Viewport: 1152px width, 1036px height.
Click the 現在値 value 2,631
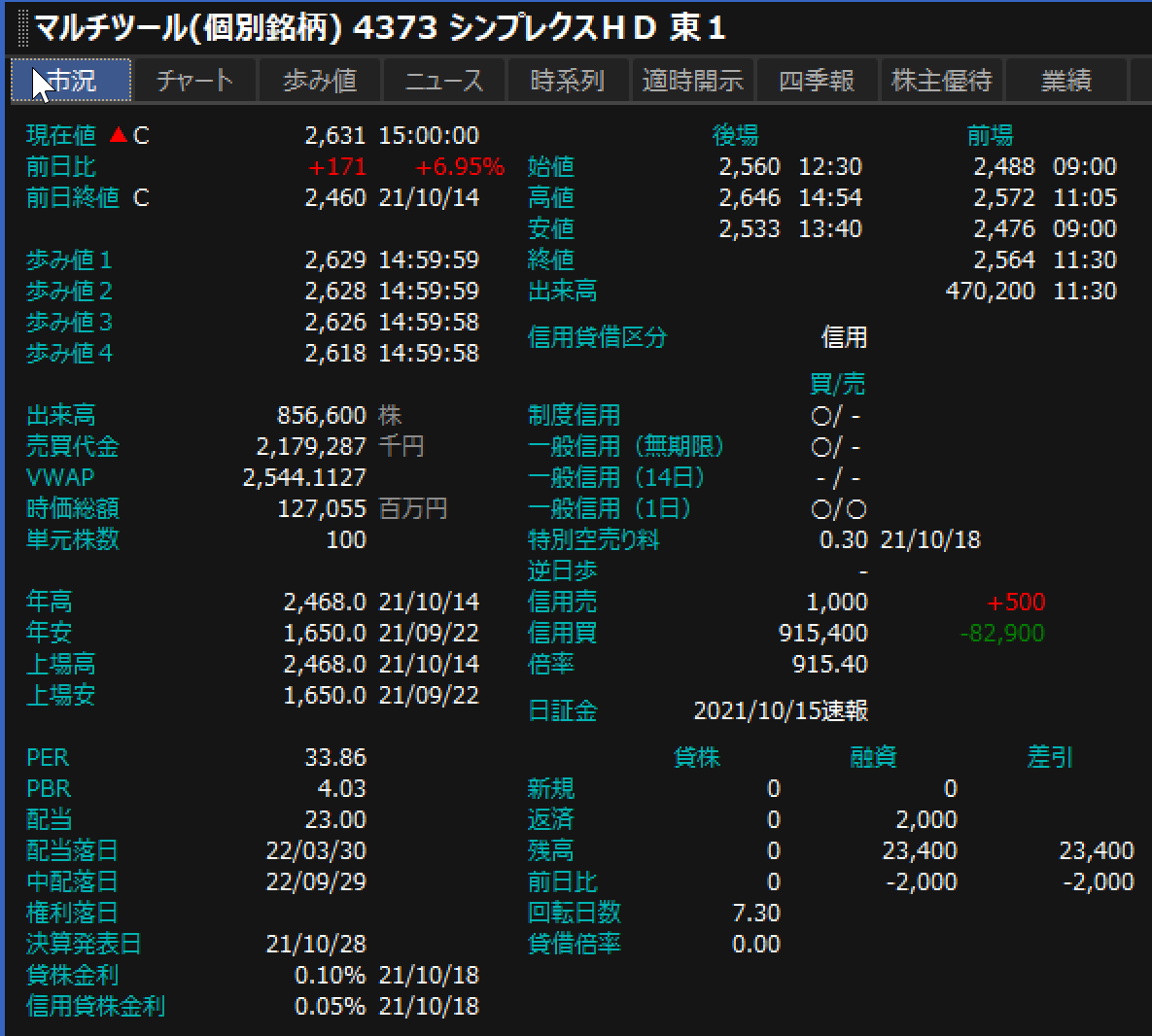(334, 135)
